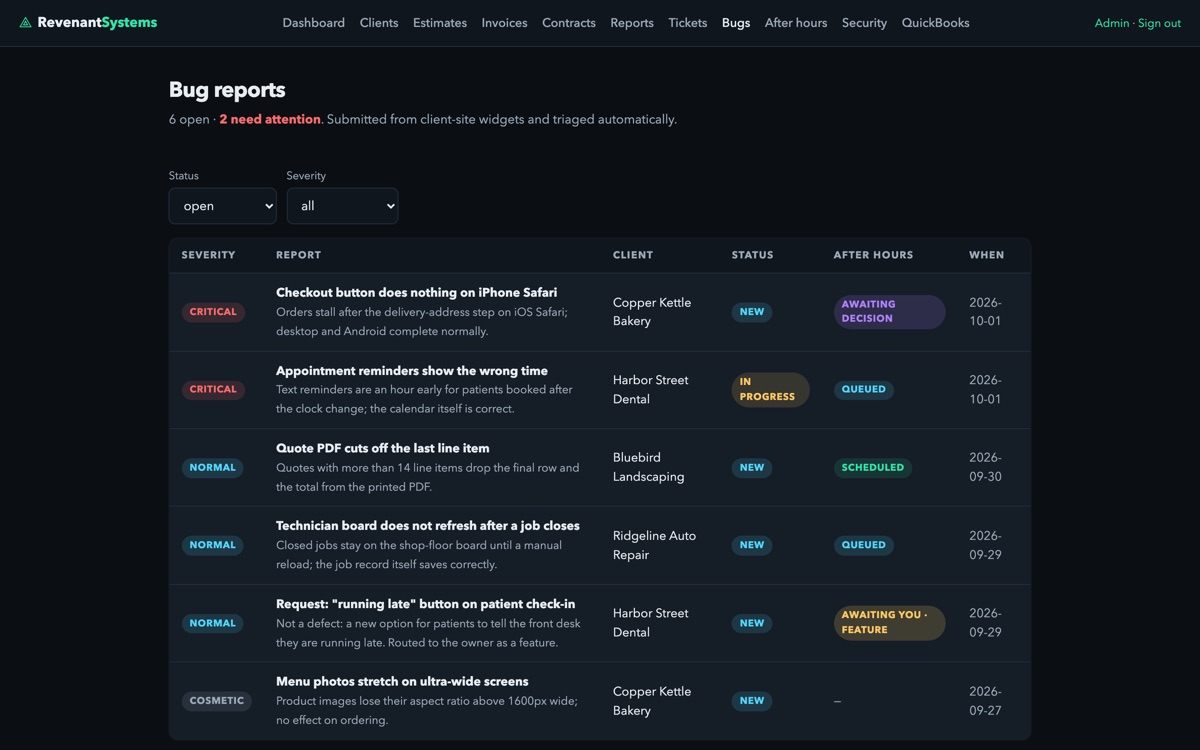Open 'Technician board does not refresh' report

coord(428,525)
